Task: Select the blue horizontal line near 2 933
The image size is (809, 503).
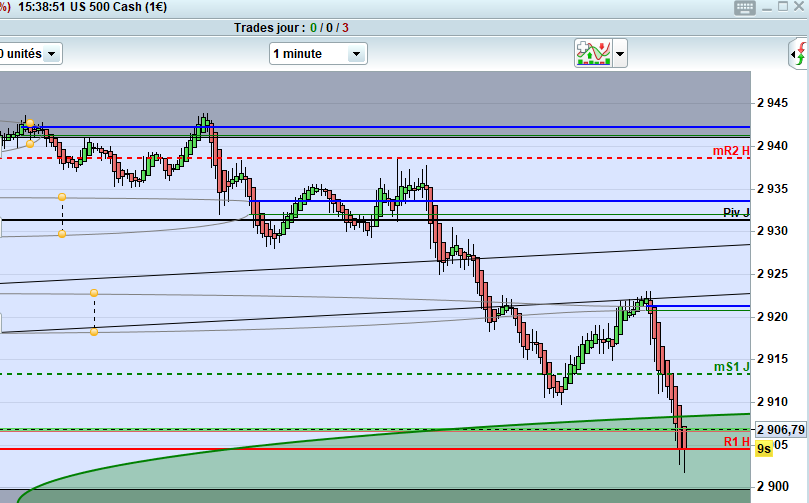Action: 500,201
